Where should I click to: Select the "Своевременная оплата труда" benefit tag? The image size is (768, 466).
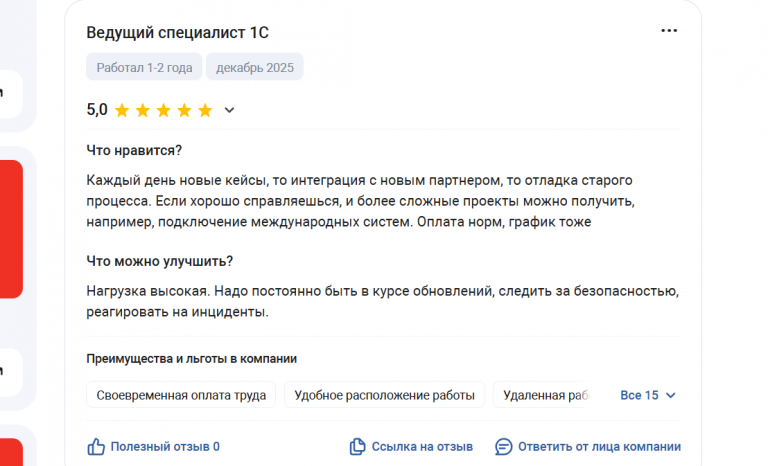click(x=181, y=395)
